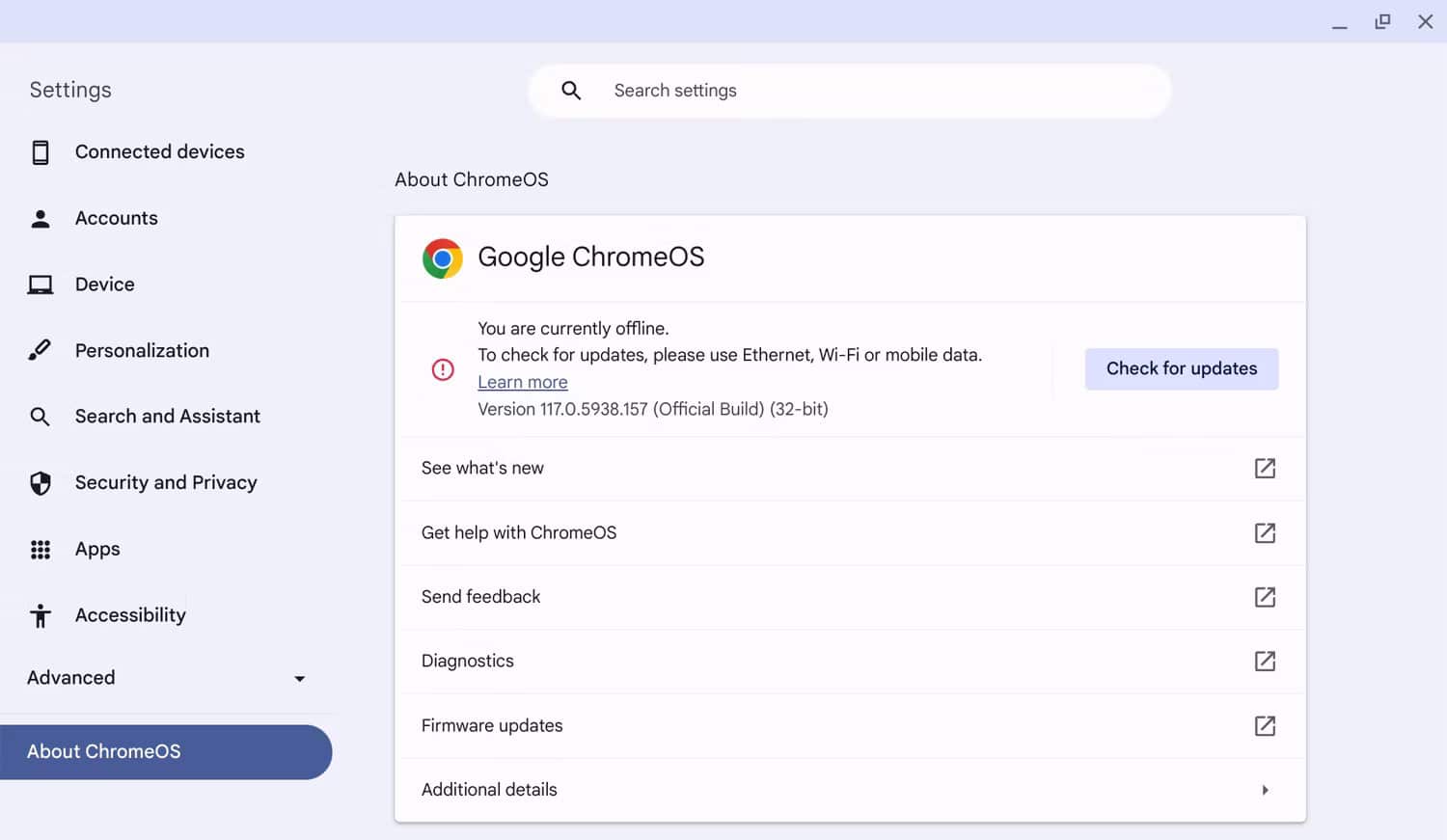
Task: Open Get help with ChromeOS row
Action: (x=850, y=533)
